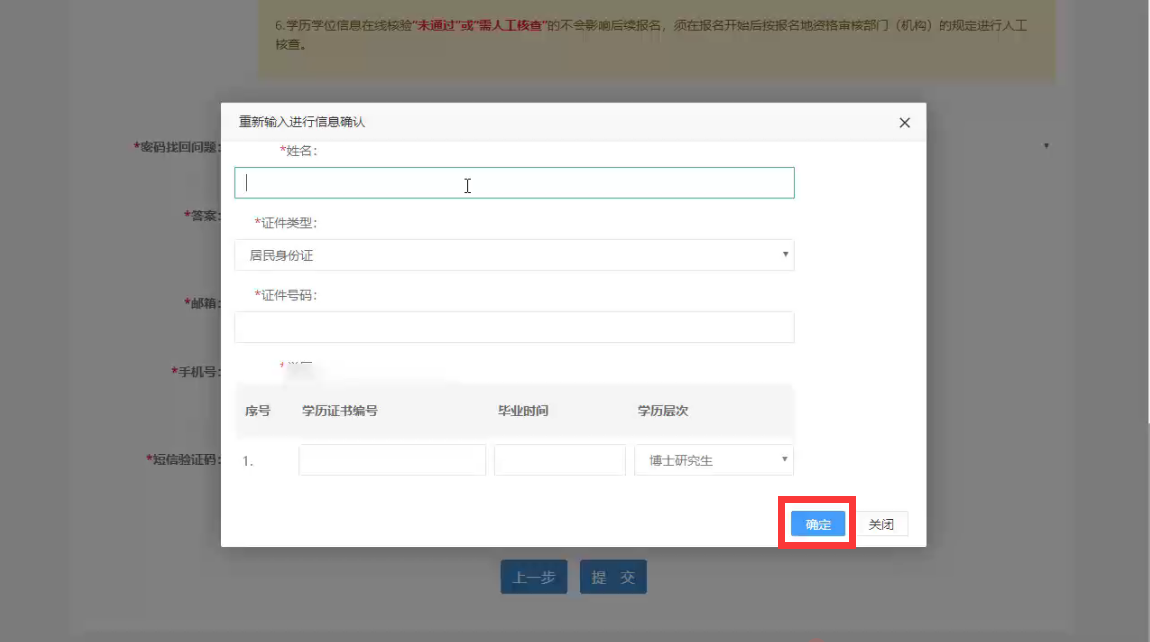Focus the 证件号码 input field
Image resolution: width=1150 pixels, height=642 pixels.
click(x=514, y=327)
